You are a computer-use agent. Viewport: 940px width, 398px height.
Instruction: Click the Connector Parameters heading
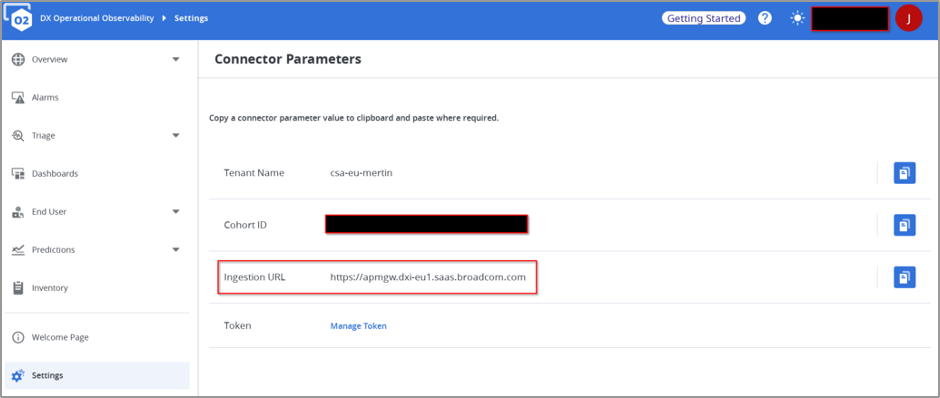(288, 59)
